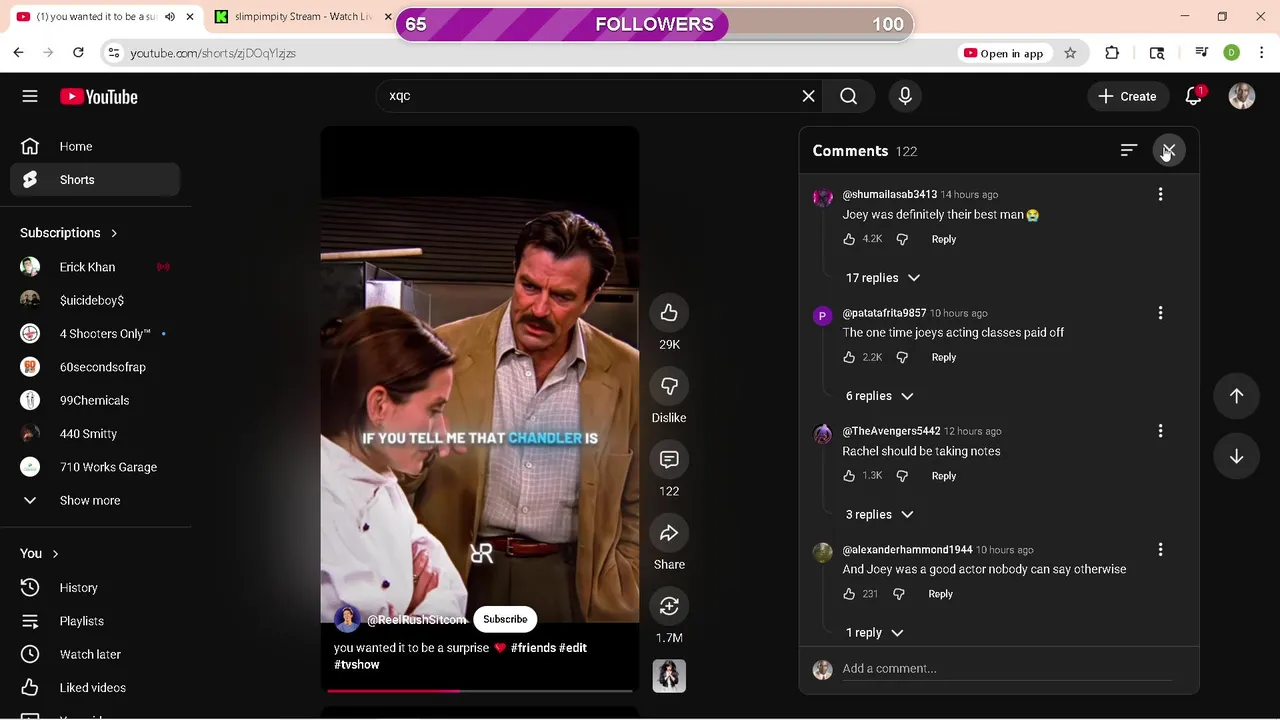Dislike the 'Joey was definitely their best man' comment

pos(902,239)
